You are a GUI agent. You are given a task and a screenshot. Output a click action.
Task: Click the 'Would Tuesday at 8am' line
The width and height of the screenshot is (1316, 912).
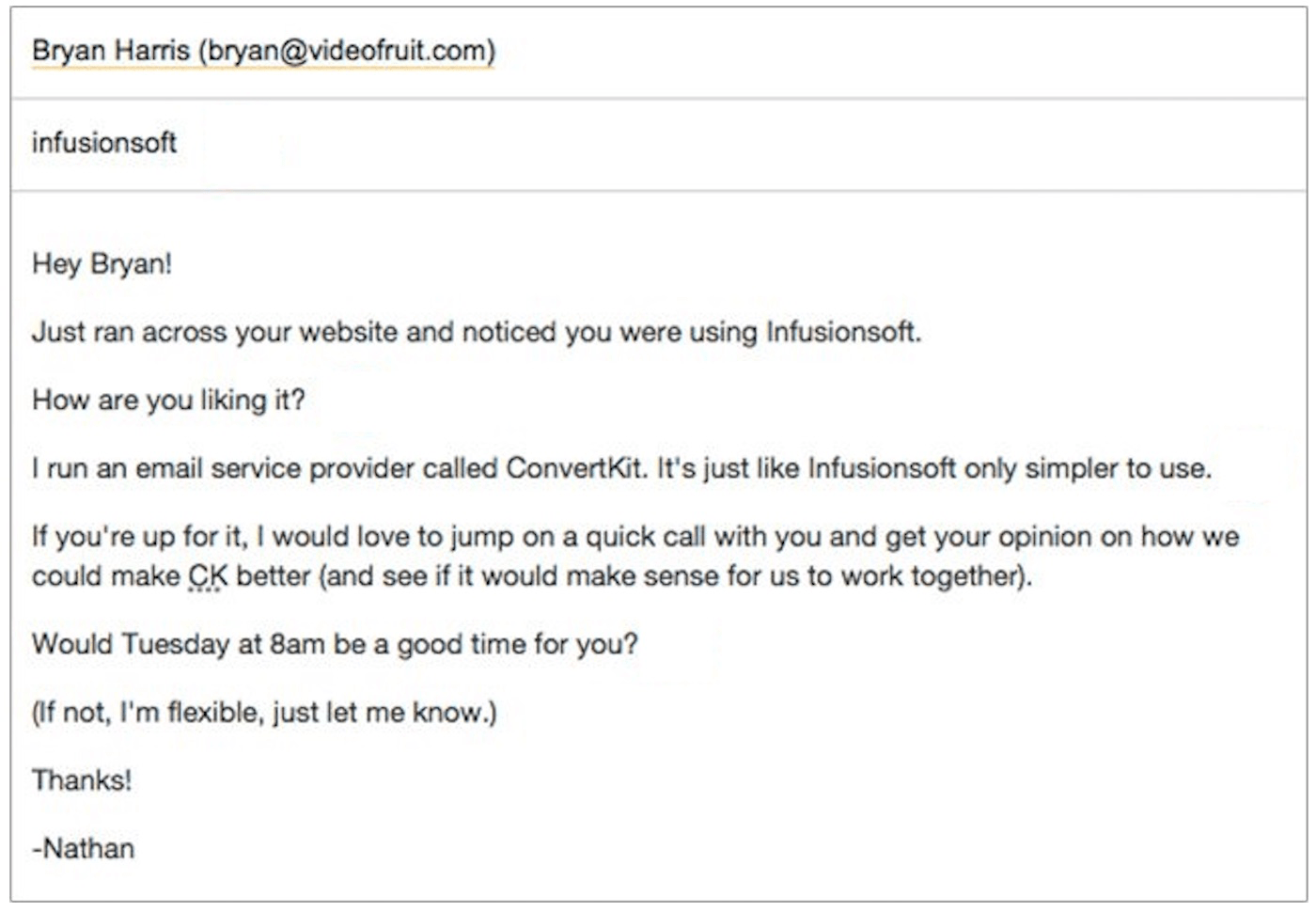[x=335, y=644]
